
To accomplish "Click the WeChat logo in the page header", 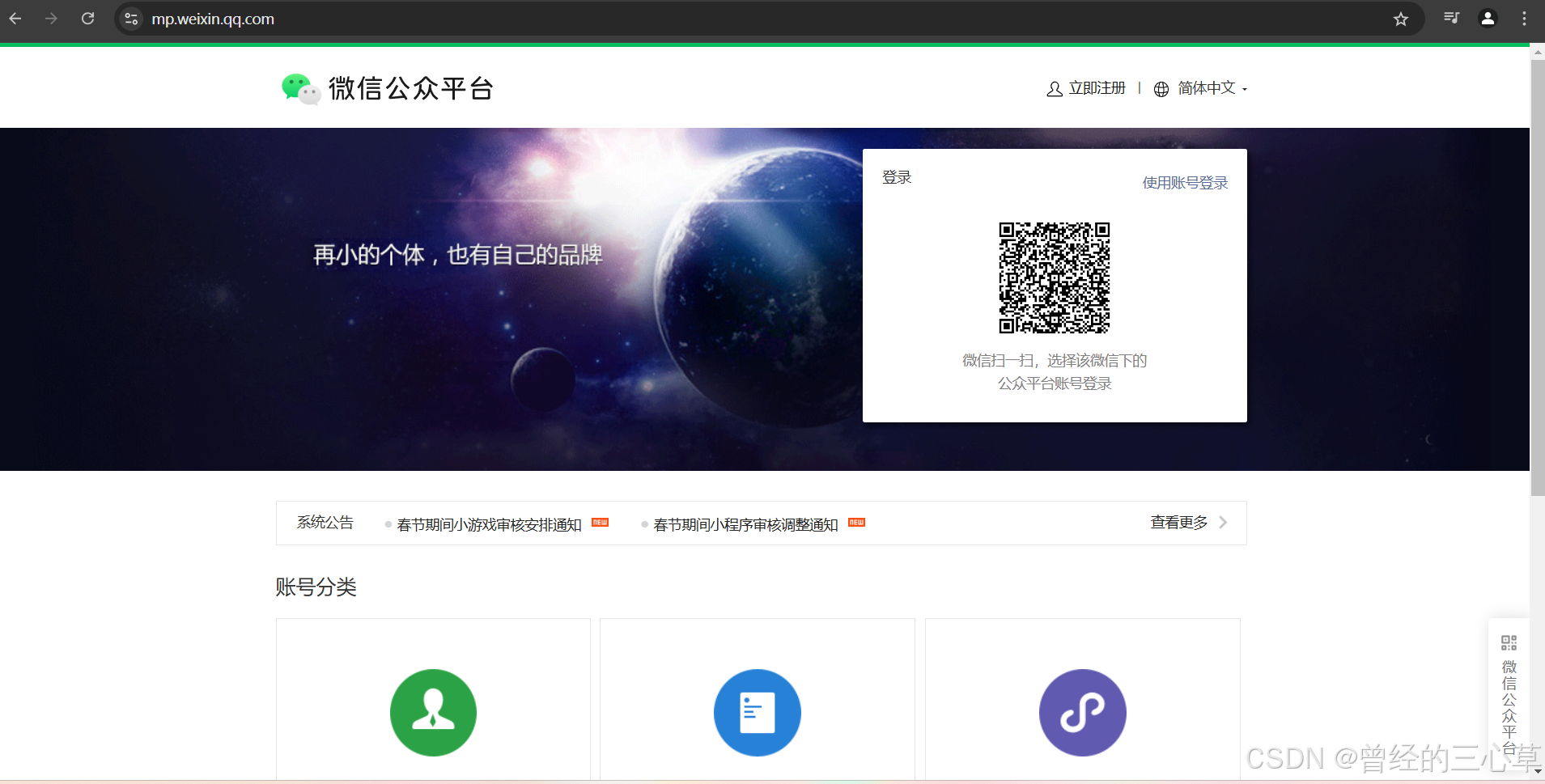I will (x=300, y=89).
